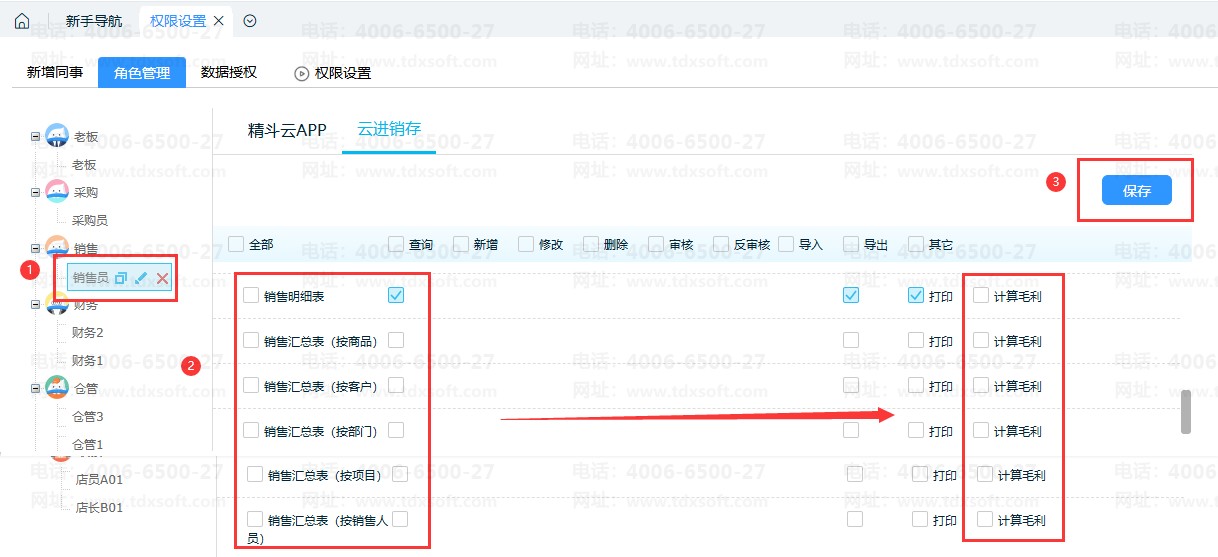Select the 店长B01 role
The height and width of the screenshot is (557, 1218).
tap(99, 508)
